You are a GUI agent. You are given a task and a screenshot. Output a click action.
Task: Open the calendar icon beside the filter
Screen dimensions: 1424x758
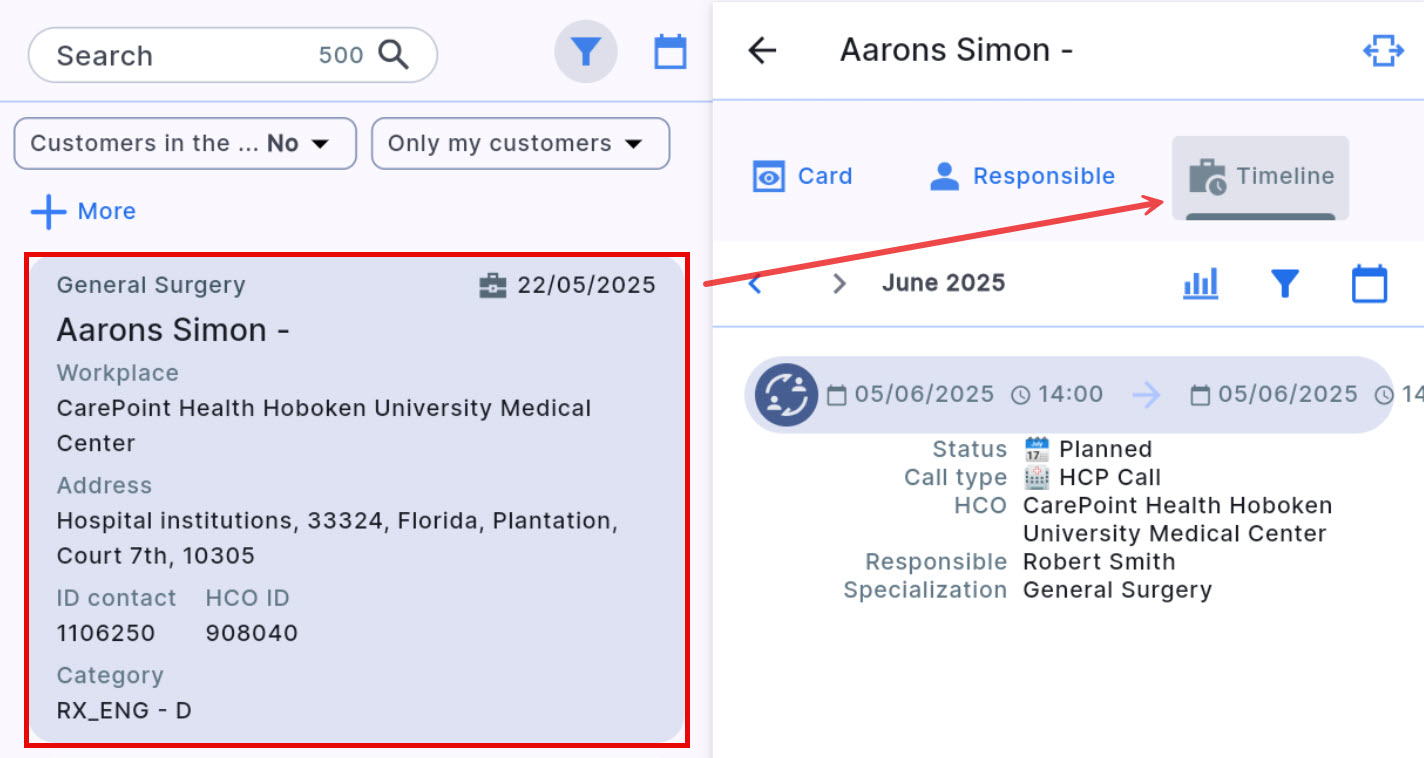670,52
